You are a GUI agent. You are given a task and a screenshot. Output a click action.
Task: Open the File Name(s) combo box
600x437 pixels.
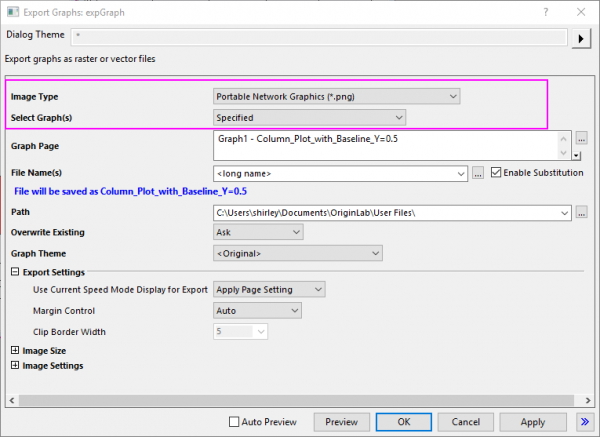click(340, 174)
